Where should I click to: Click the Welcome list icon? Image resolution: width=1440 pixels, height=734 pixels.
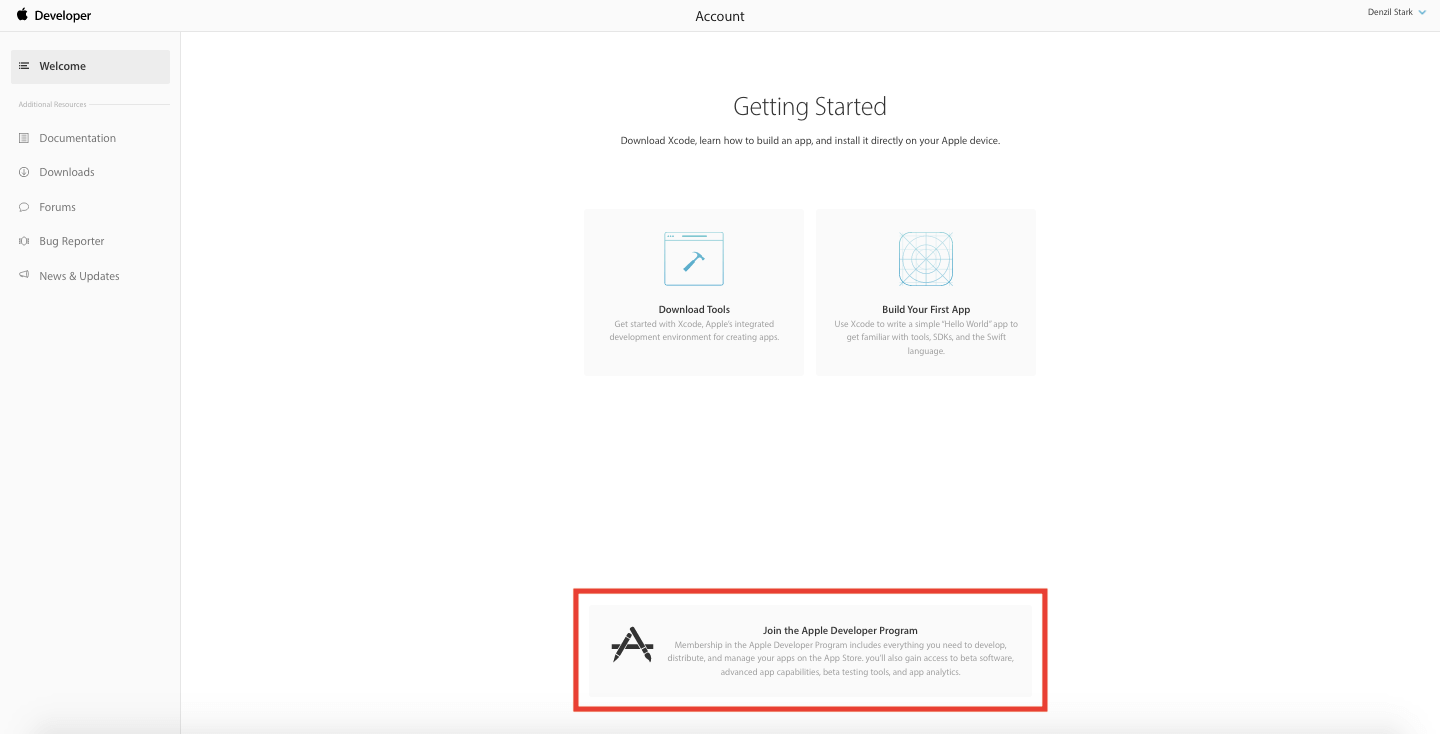click(x=24, y=66)
